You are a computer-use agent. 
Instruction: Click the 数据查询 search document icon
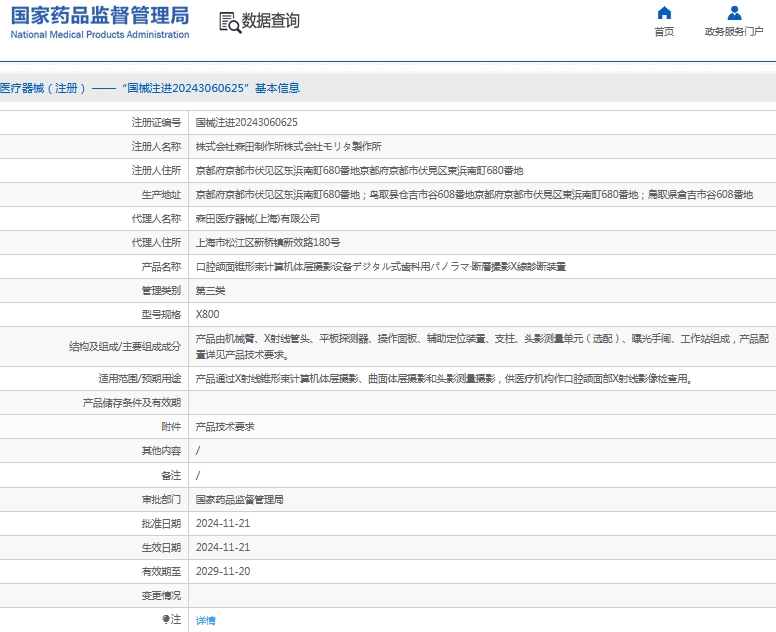coord(230,23)
